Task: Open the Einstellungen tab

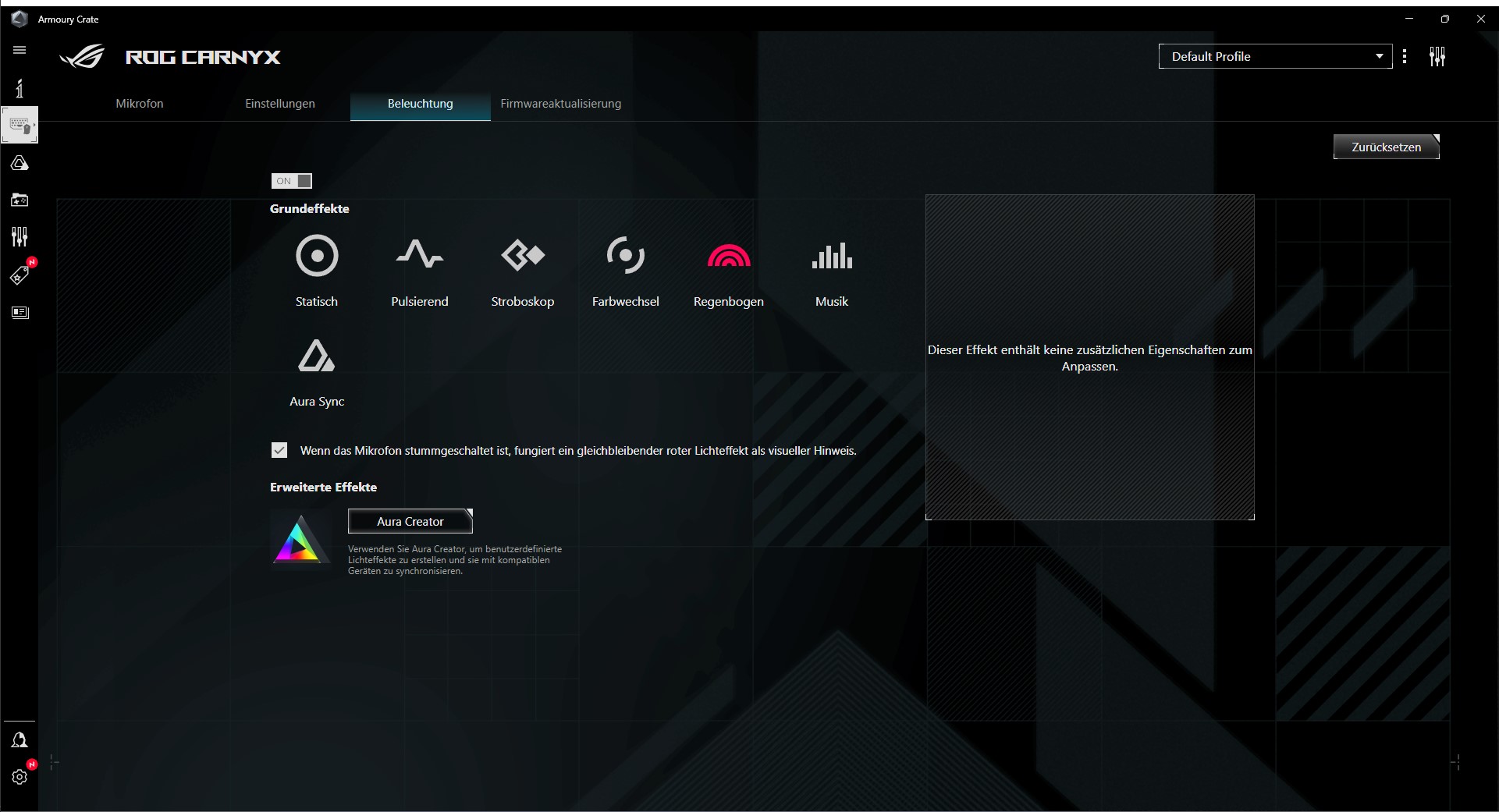Action: [x=280, y=104]
